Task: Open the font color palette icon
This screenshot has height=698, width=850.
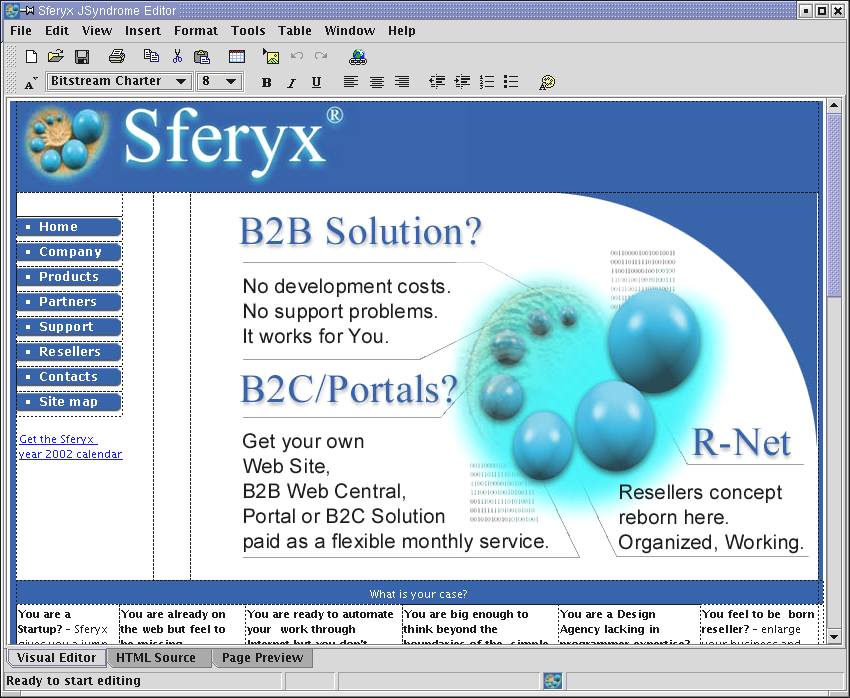Action: 546,82
